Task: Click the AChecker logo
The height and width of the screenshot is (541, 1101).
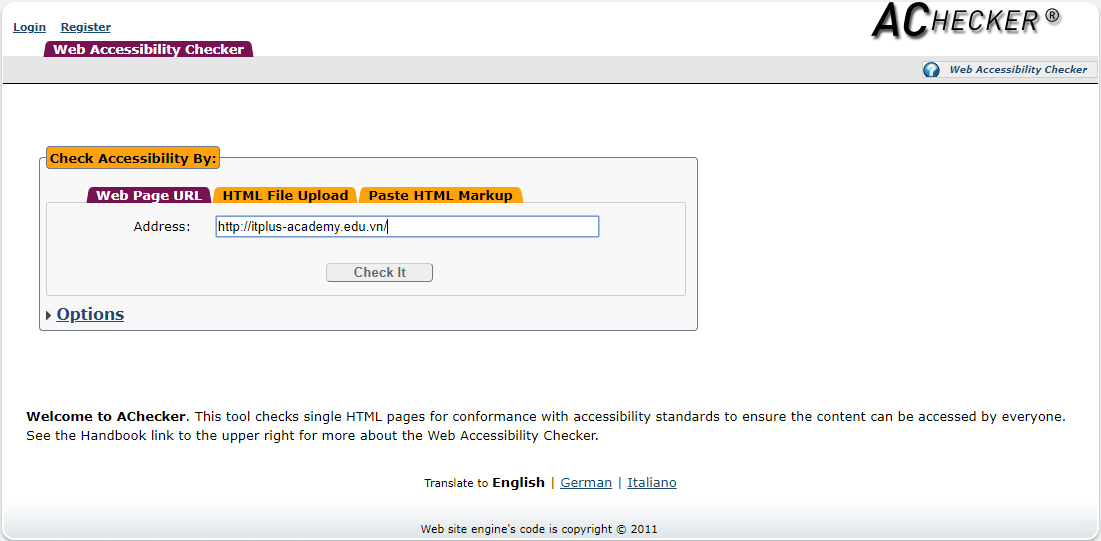Action: (965, 21)
